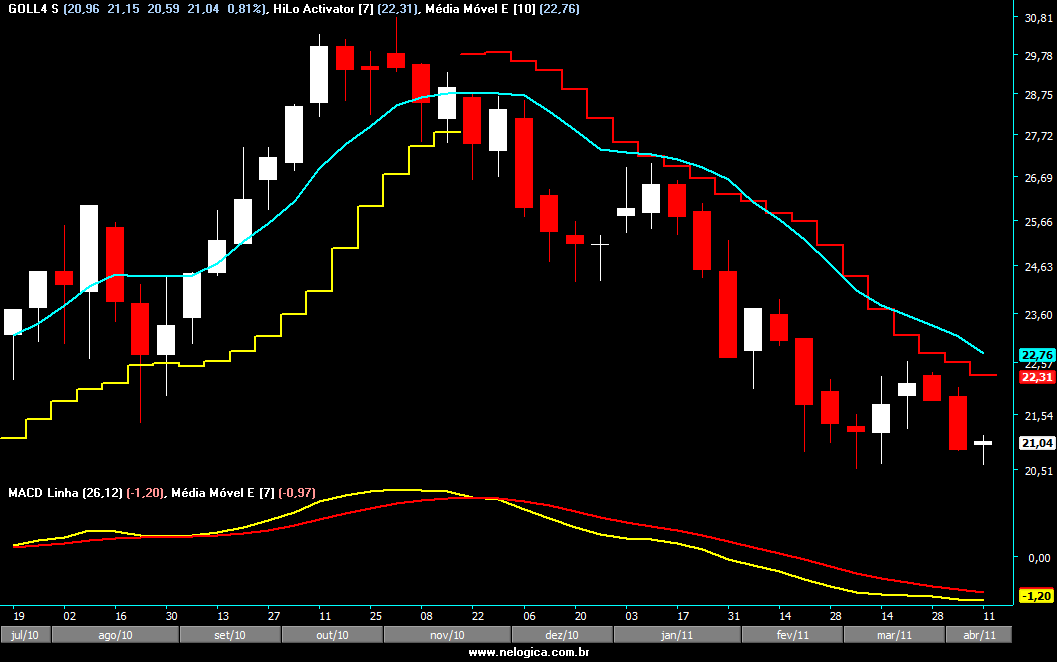The height and width of the screenshot is (662, 1057).
Task: Click date label 11 above out/10
Action: coord(325,615)
